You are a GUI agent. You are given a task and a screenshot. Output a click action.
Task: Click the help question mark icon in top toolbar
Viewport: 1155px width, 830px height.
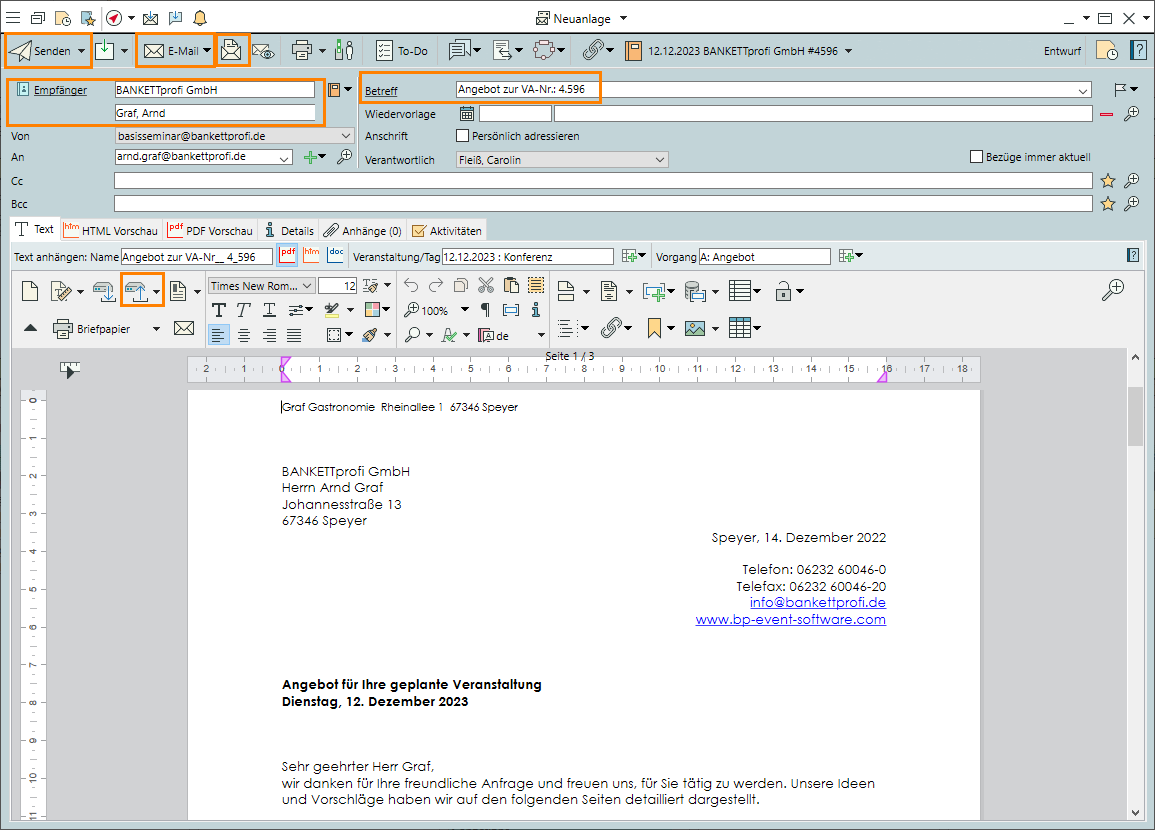(x=1138, y=50)
